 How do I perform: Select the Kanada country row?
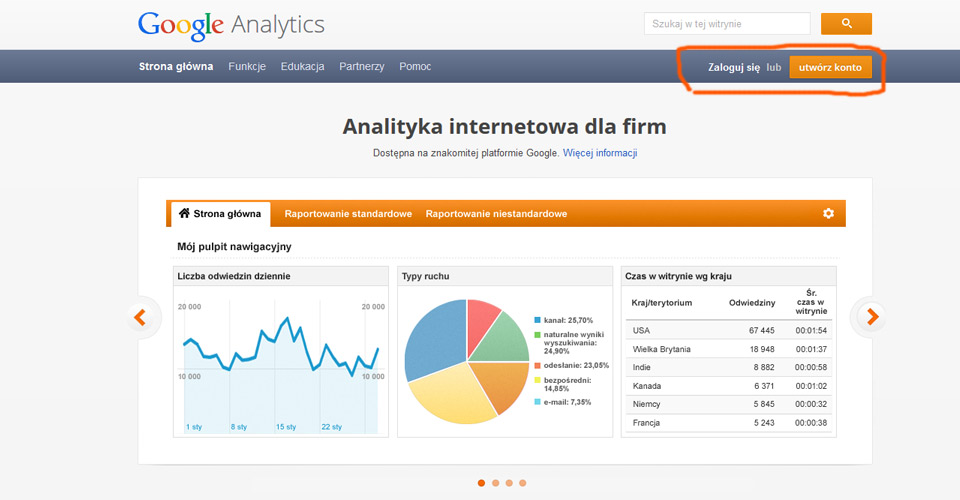(729, 386)
